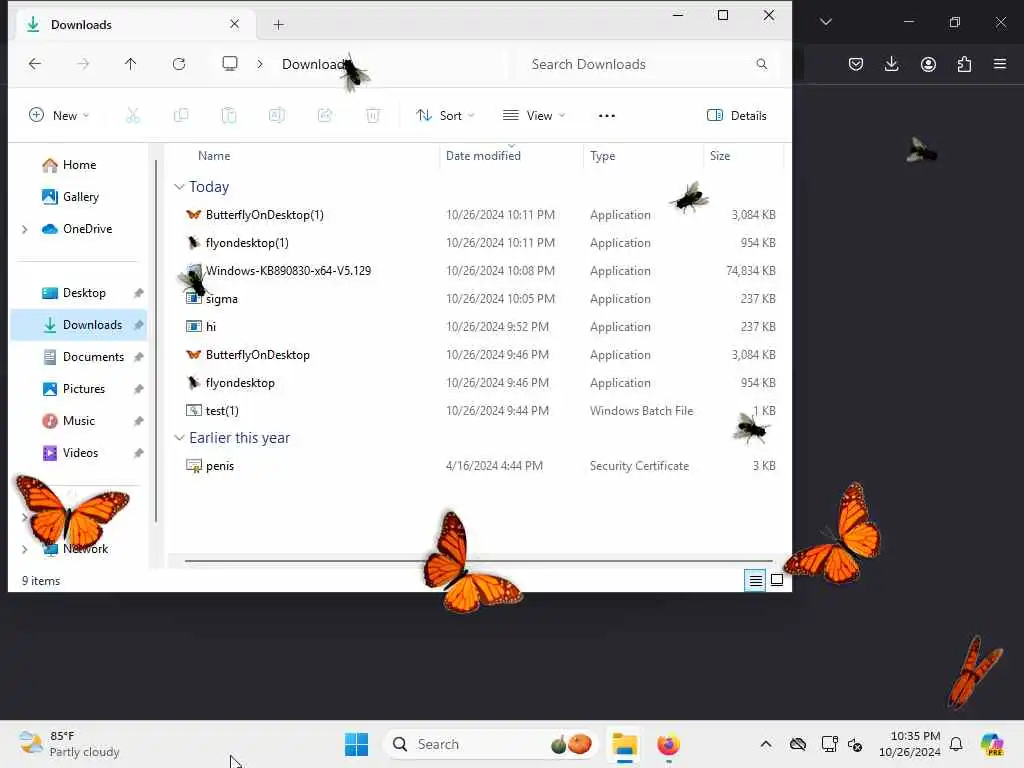Sort by the Name column header
The image size is (1024, 768).
[214, 156]
